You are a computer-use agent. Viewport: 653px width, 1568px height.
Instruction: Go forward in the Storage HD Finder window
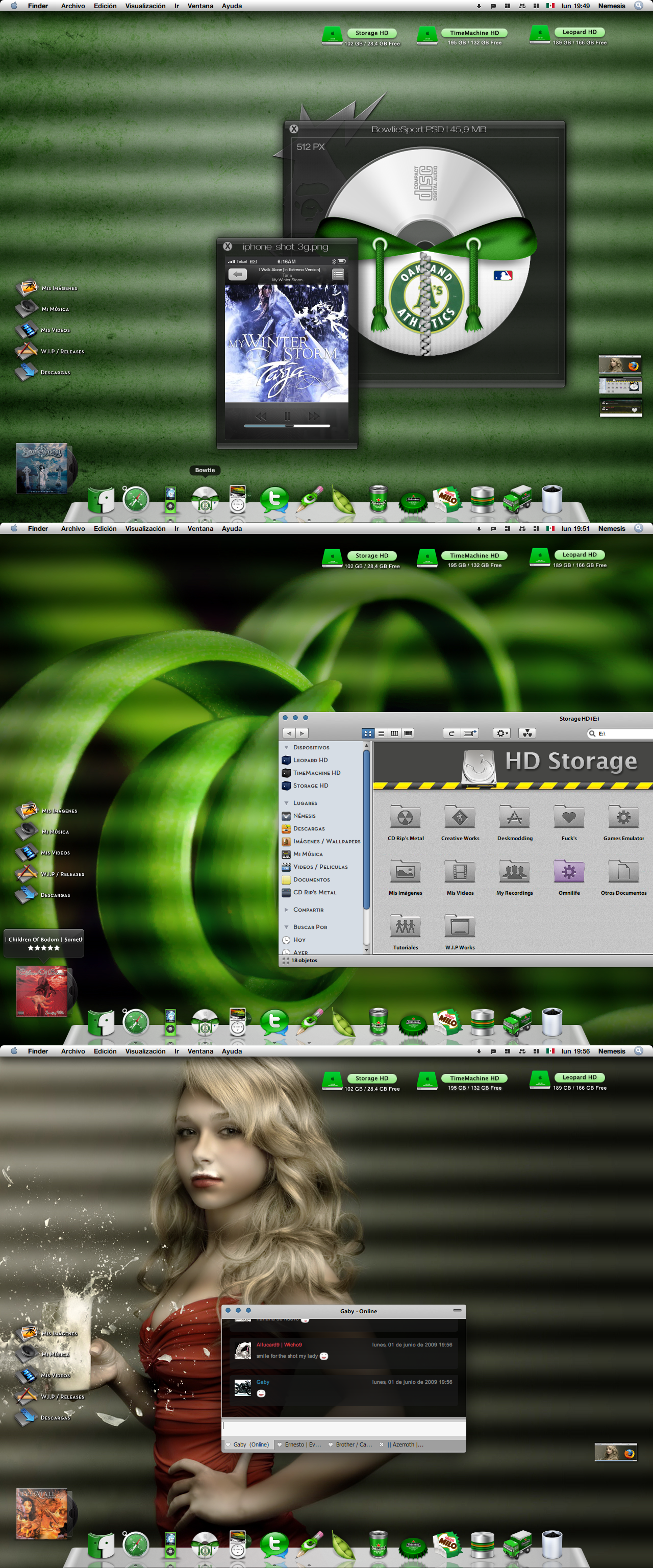tap(302, 733)
